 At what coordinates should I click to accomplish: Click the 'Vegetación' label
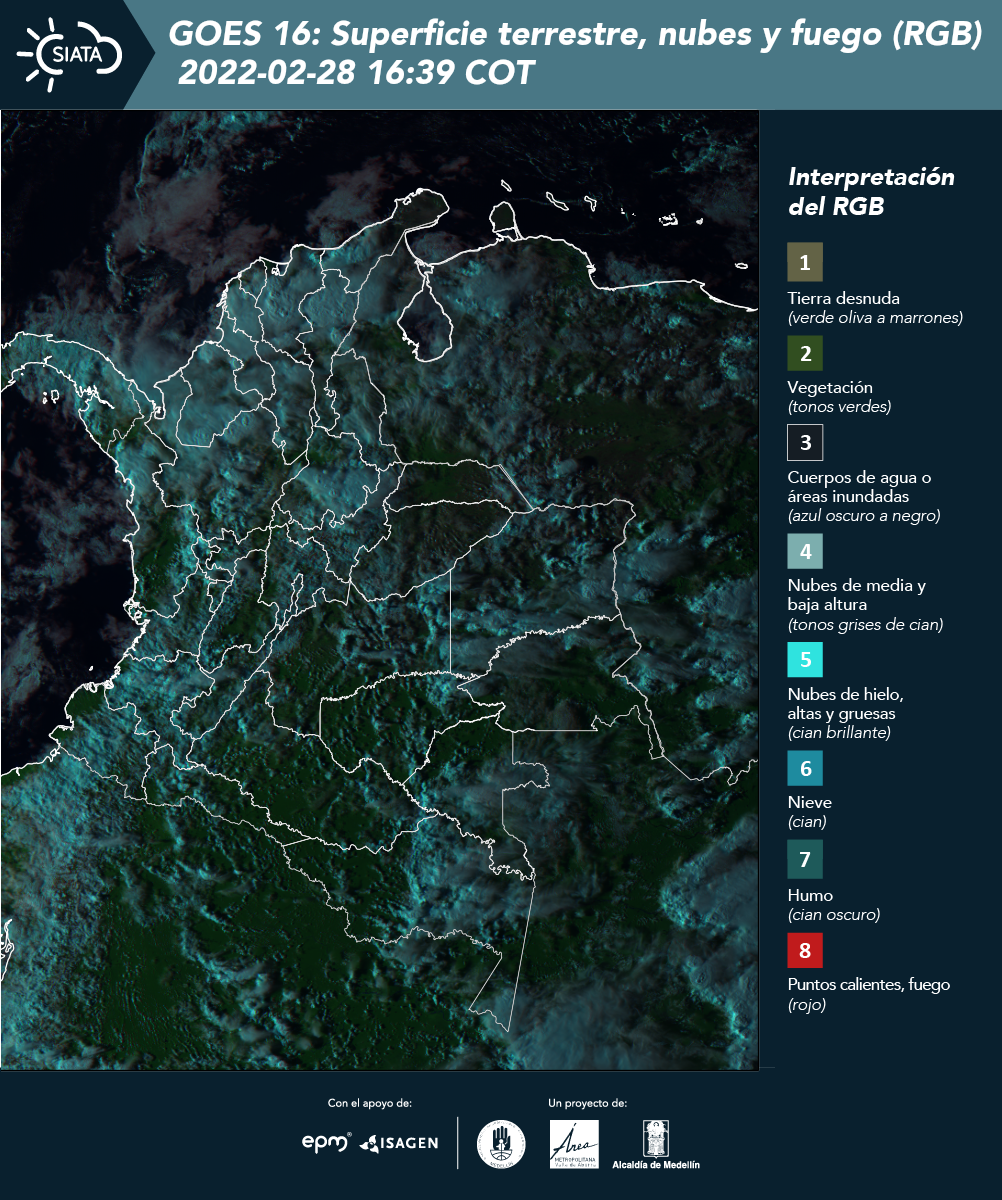(x=830, y=387)
